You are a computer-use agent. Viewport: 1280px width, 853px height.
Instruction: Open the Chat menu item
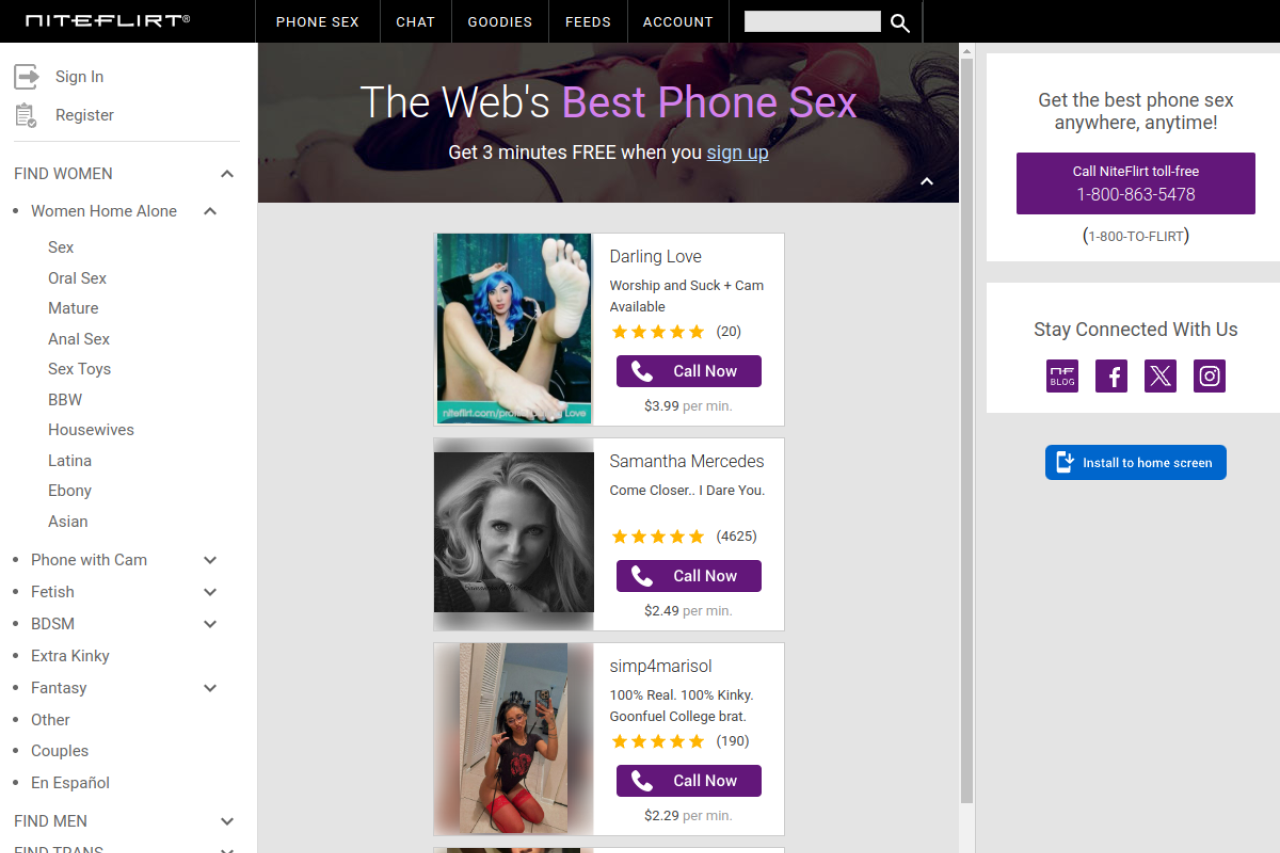tap(415, 22)
